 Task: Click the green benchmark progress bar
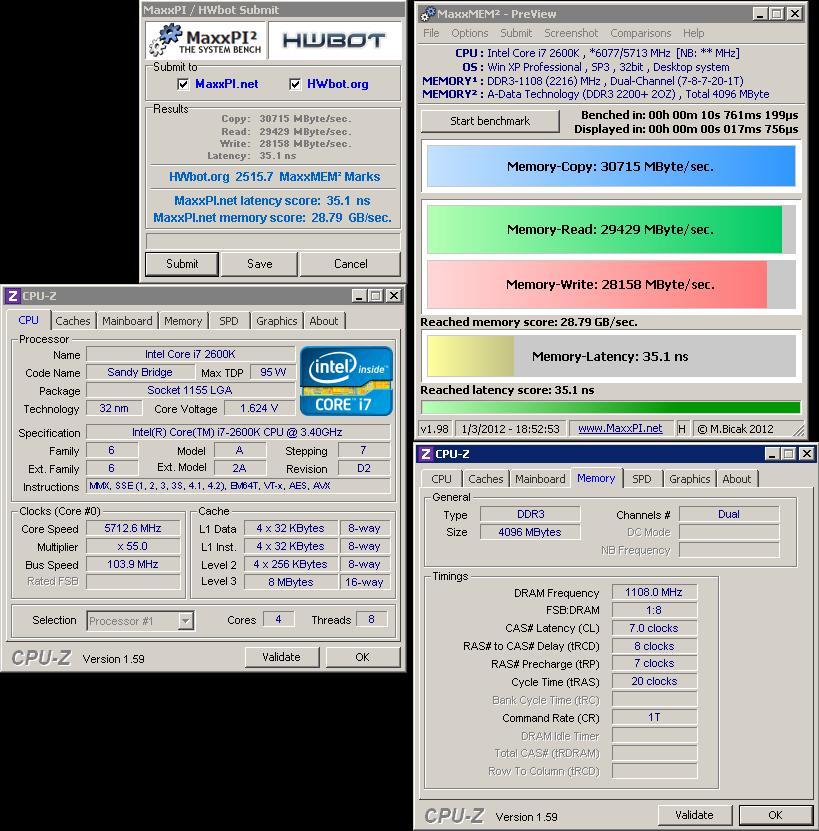(611, 407)
